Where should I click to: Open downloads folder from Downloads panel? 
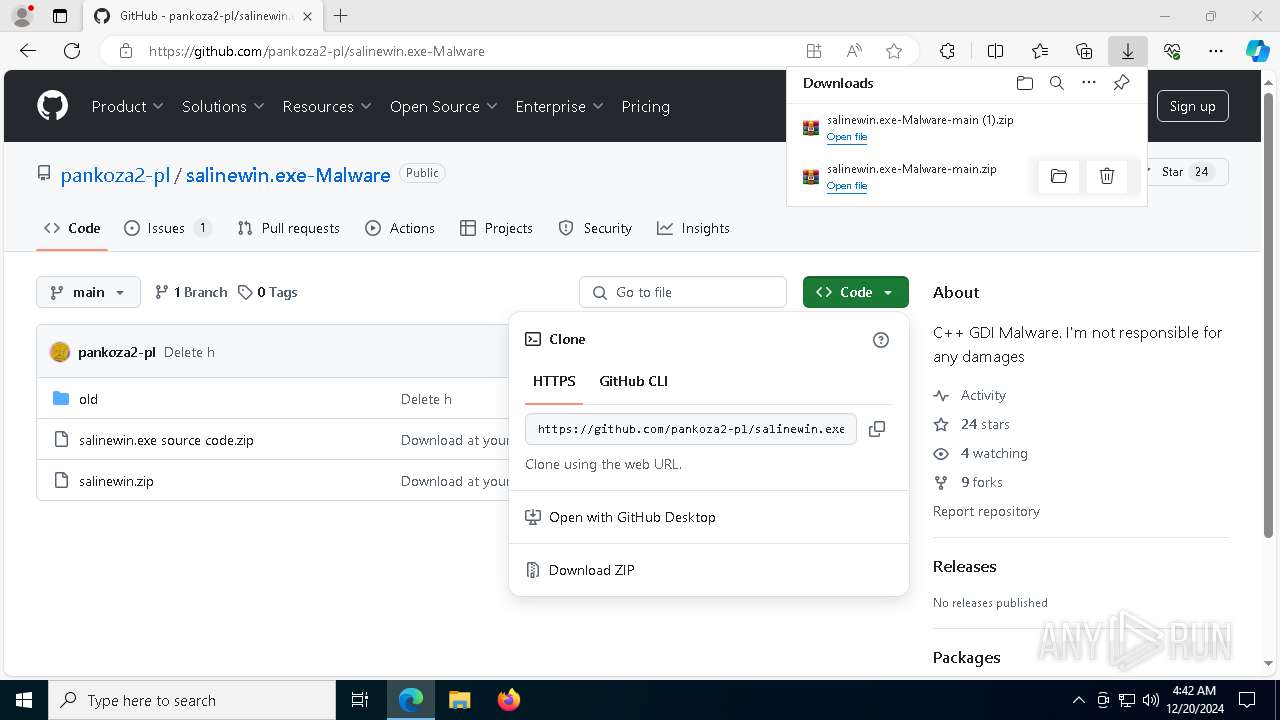tap(1024, 83)
